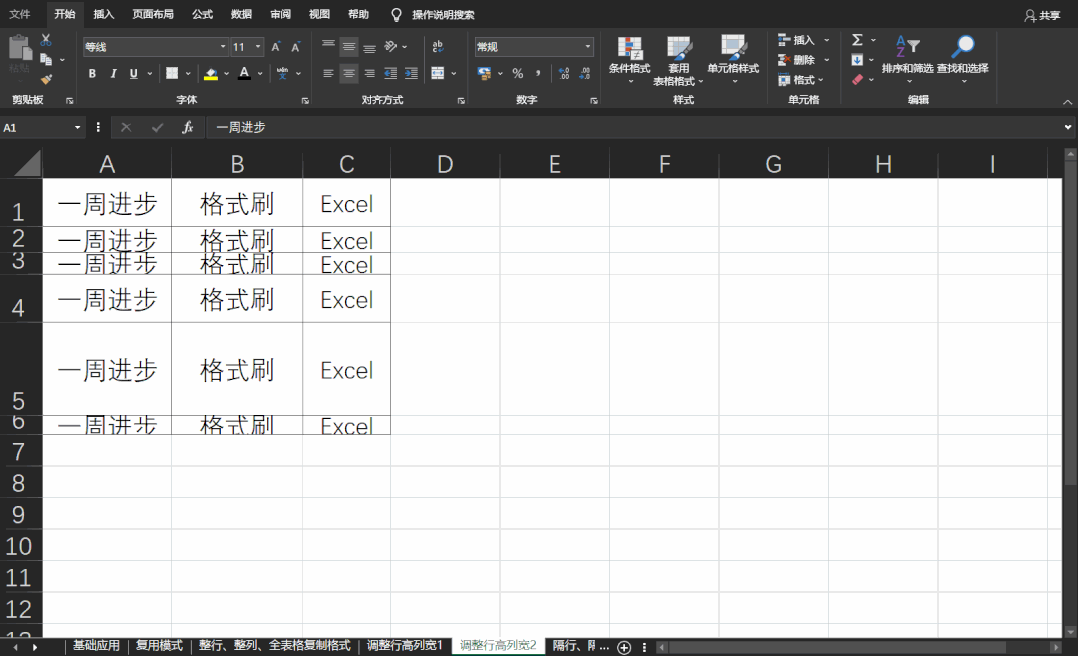
Task: Click the AutoSum Σ icon
Action: 857,40
